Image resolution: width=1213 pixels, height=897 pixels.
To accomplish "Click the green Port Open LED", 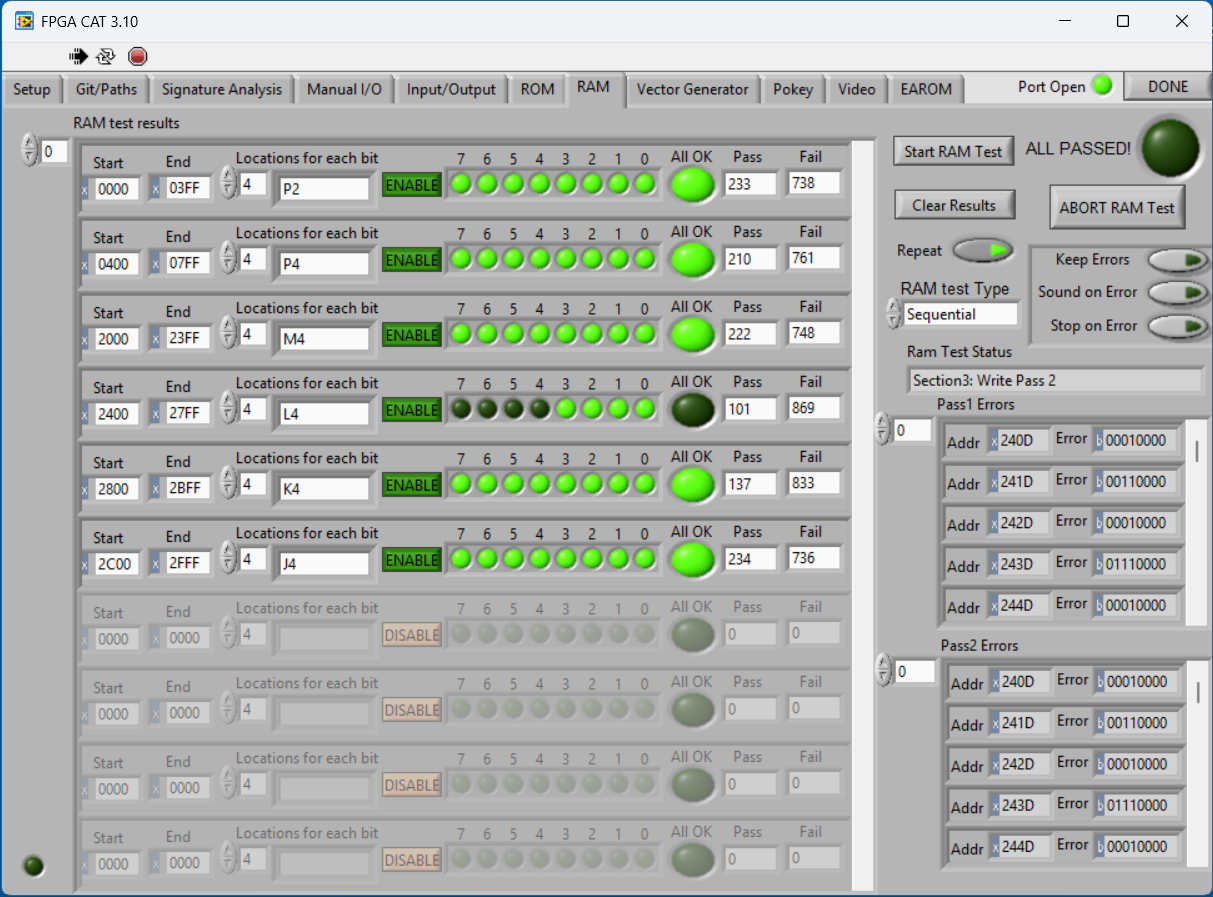I will [x=1102, y=86].
